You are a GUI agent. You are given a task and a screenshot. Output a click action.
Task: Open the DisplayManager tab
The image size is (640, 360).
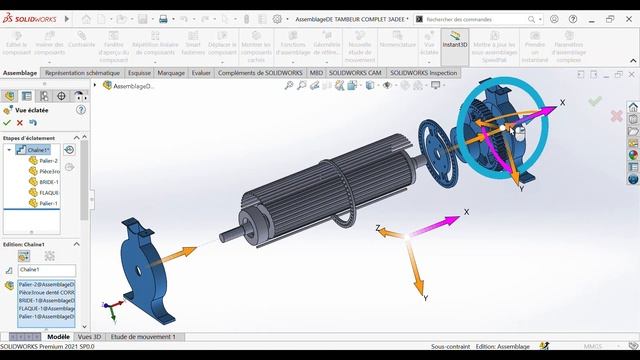click(x=79, y=96)
